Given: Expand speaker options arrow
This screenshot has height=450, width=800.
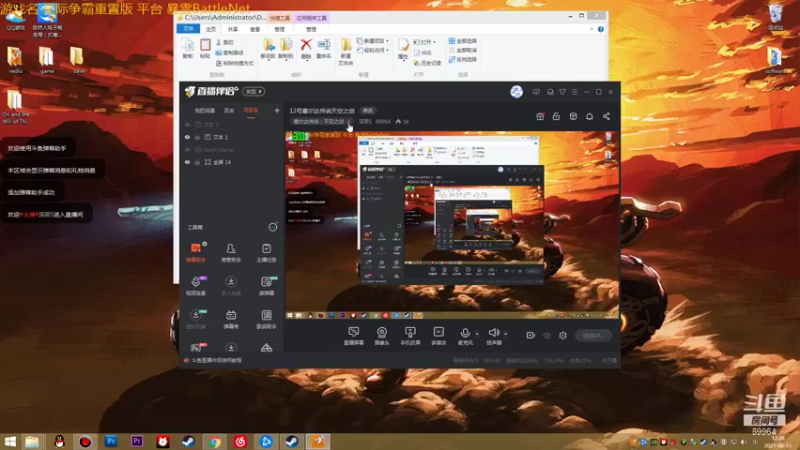Looking at the screenshot, I should point(506,334).
